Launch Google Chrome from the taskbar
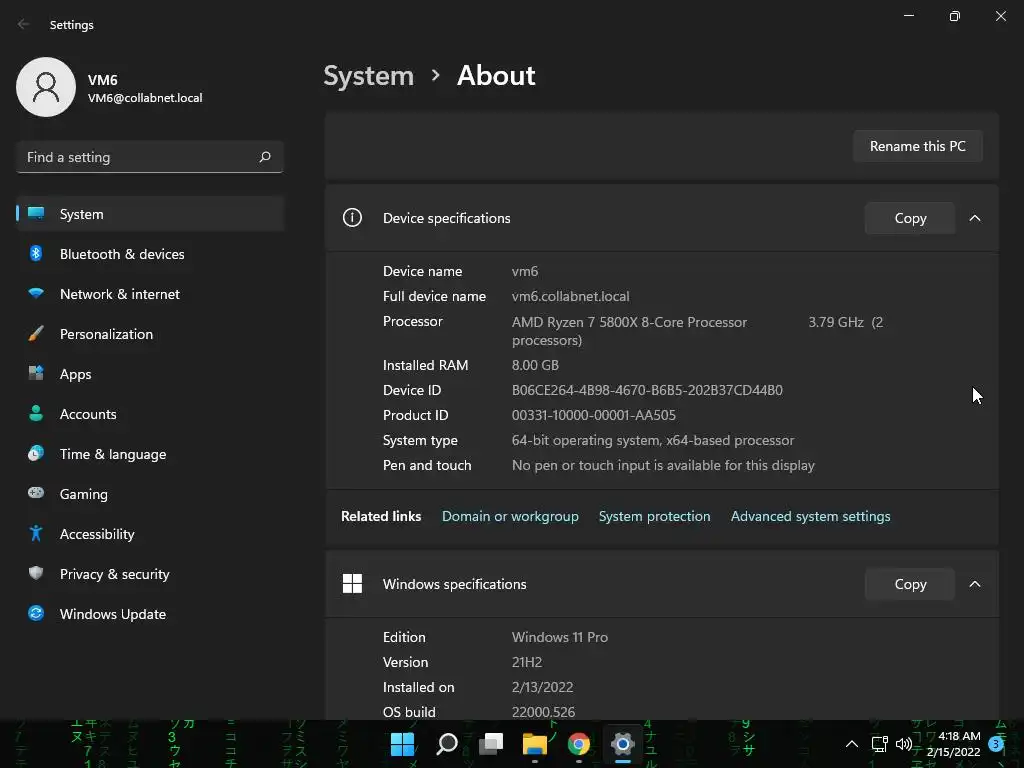1024x768 pixels. pyautogui.click(x=579, y=744)
